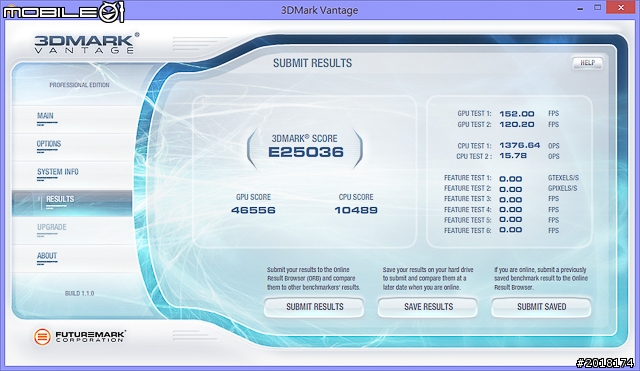Click the Submit Results button

[314, 307]
